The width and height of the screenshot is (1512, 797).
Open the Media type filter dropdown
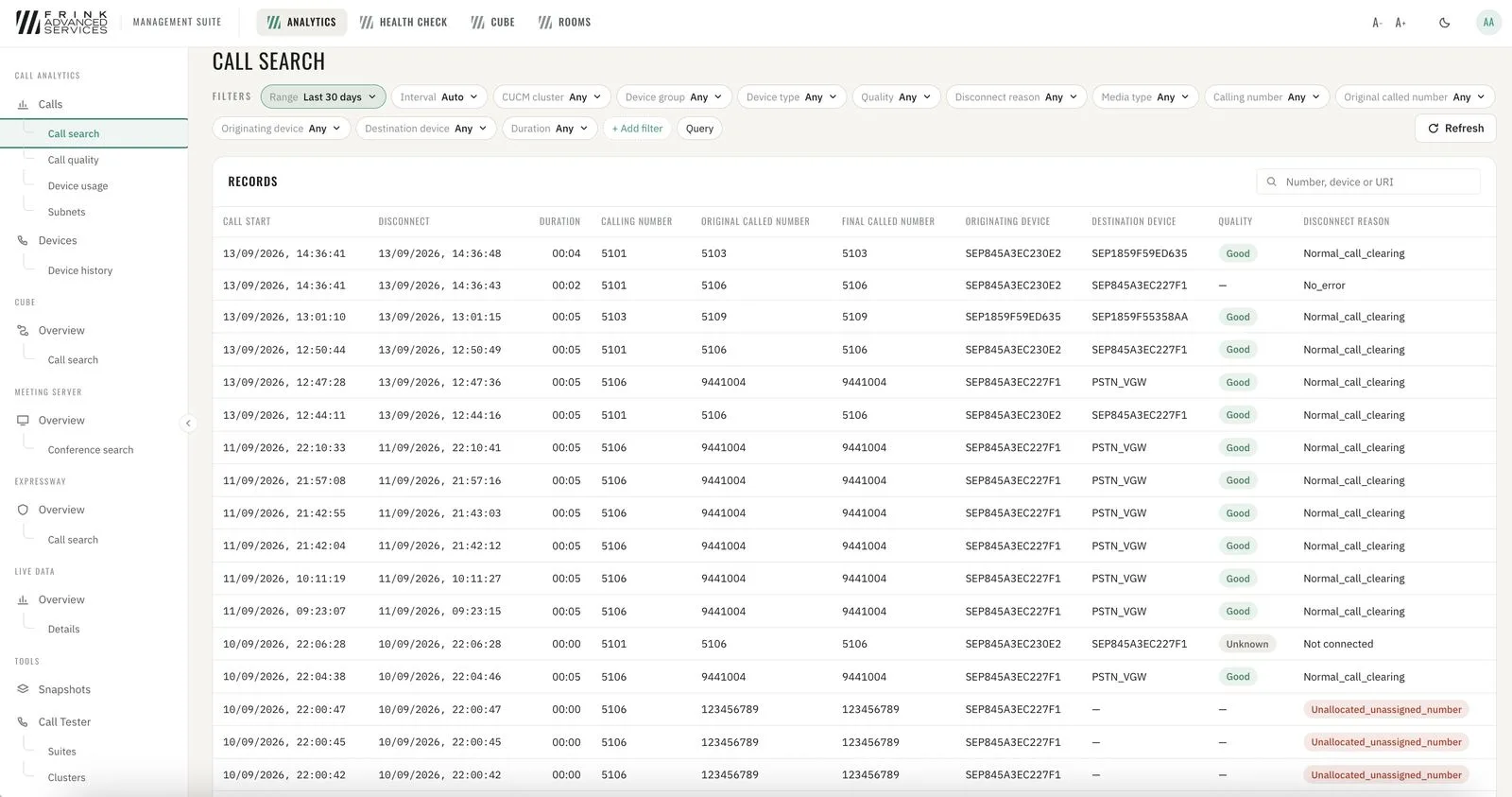pyautogui.click(x=1145, y=96)
